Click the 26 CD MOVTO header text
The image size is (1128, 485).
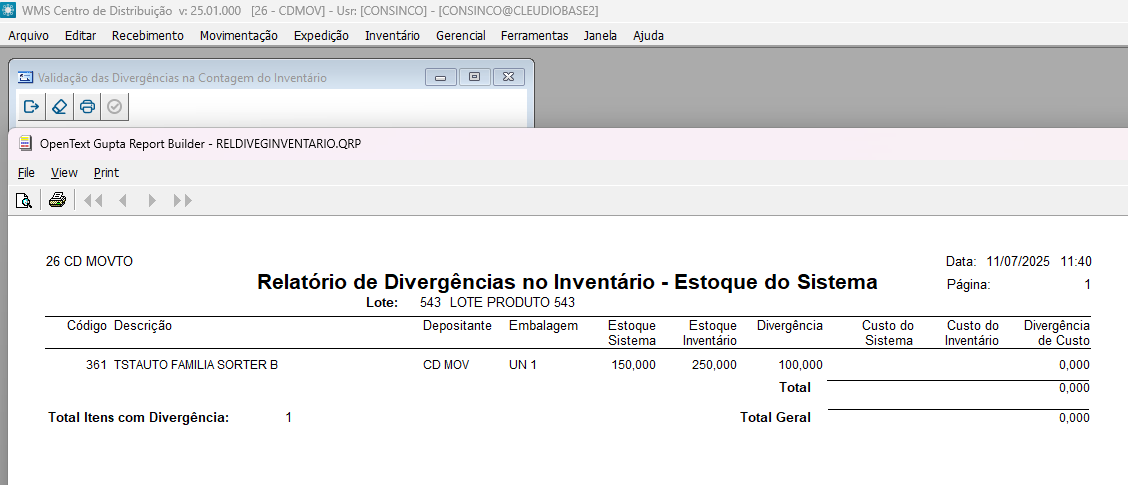[x=89, y=261]
